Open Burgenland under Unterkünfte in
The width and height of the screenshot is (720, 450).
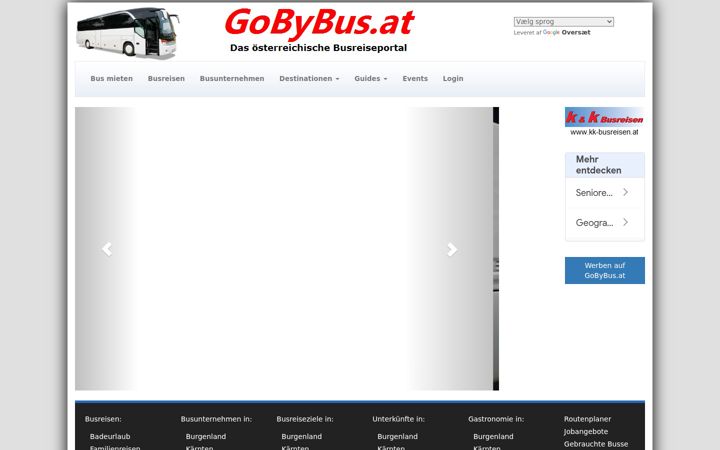398,436
